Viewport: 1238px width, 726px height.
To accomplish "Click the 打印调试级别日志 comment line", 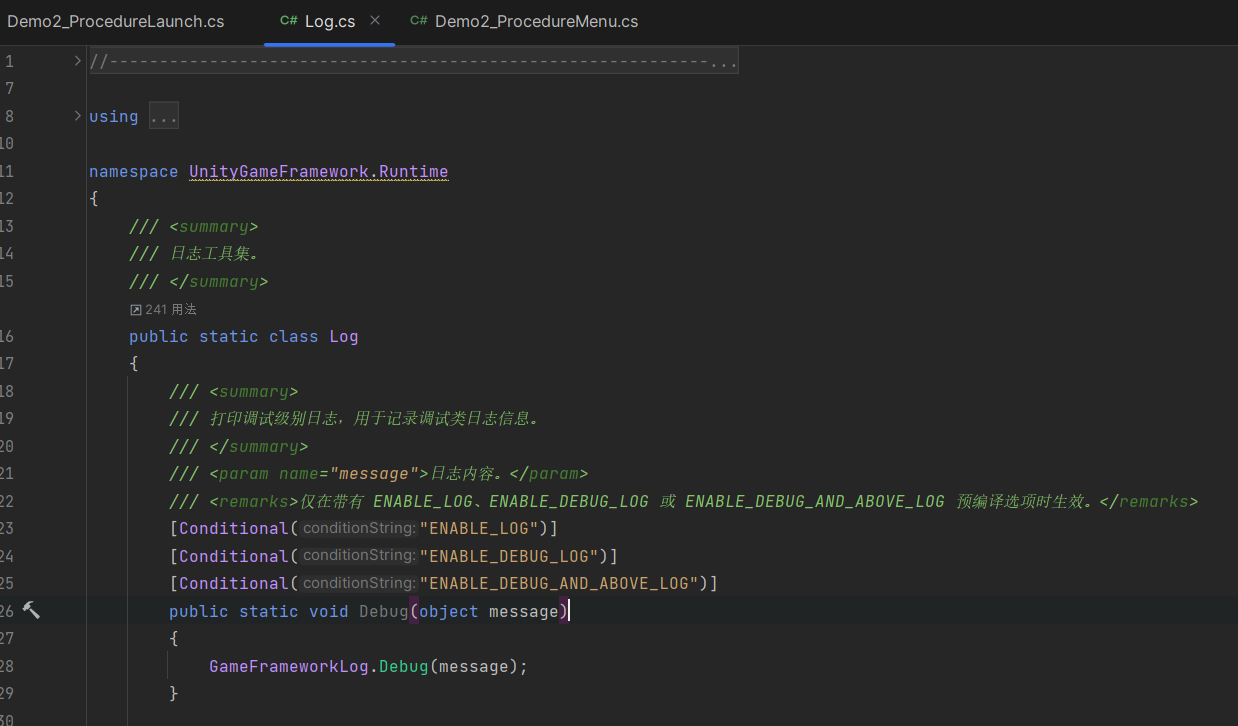I will [x=355, y=419].
